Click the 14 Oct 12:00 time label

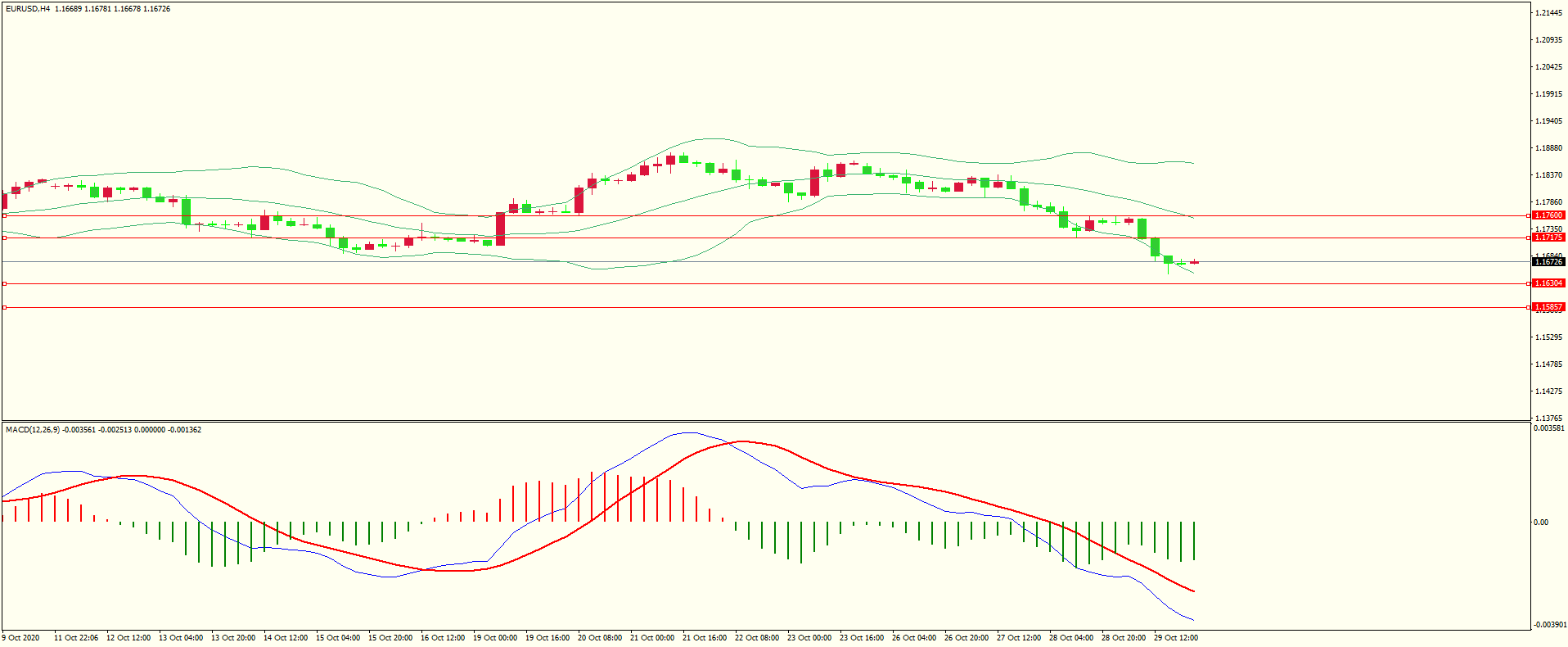coord(286,638)
